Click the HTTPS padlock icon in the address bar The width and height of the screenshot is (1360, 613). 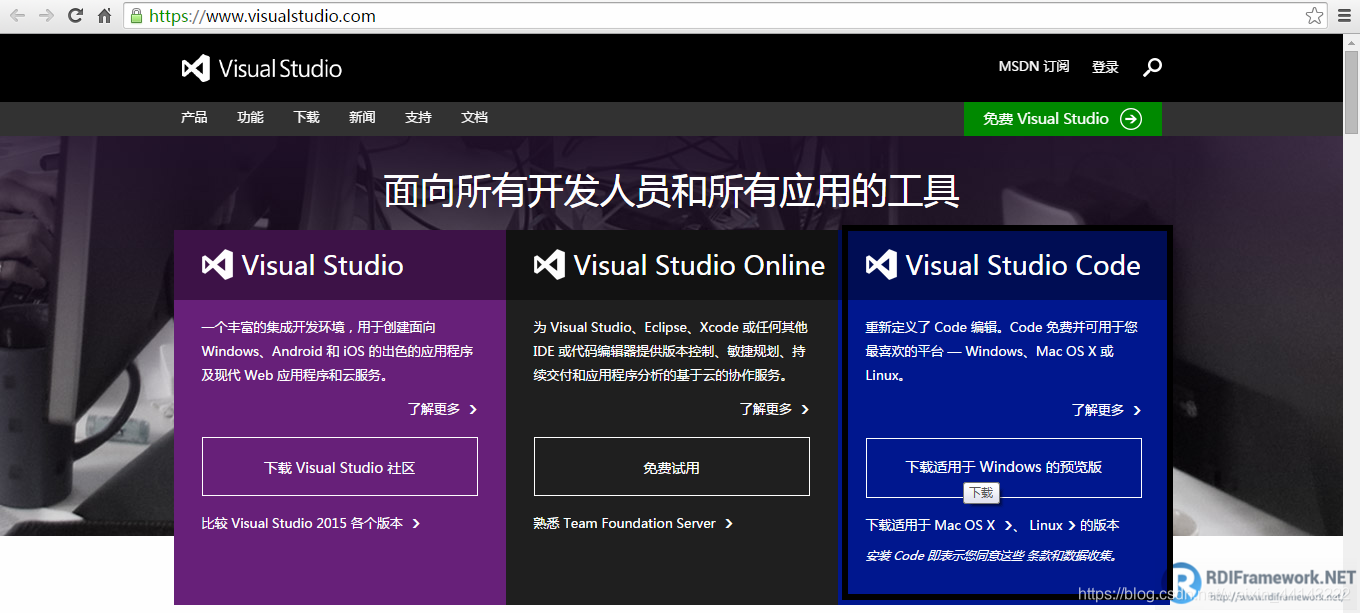[135, 15]
